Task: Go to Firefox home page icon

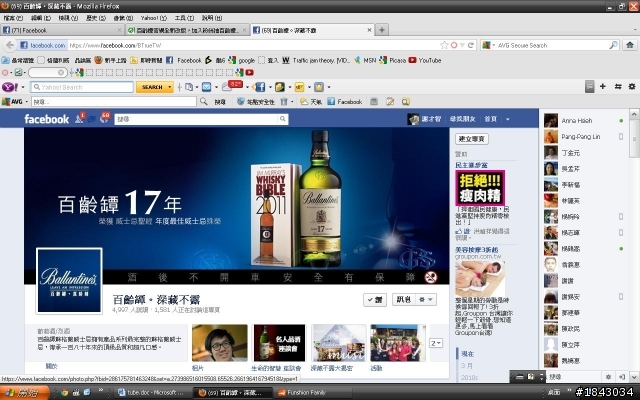Action: [x=630, y=45]
